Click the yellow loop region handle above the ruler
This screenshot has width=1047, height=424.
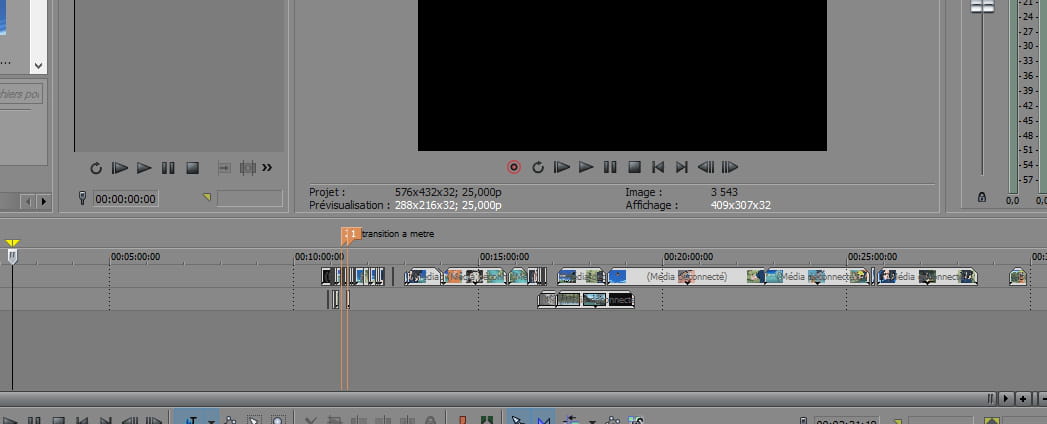pyautogui.click(x=12, y=243)
